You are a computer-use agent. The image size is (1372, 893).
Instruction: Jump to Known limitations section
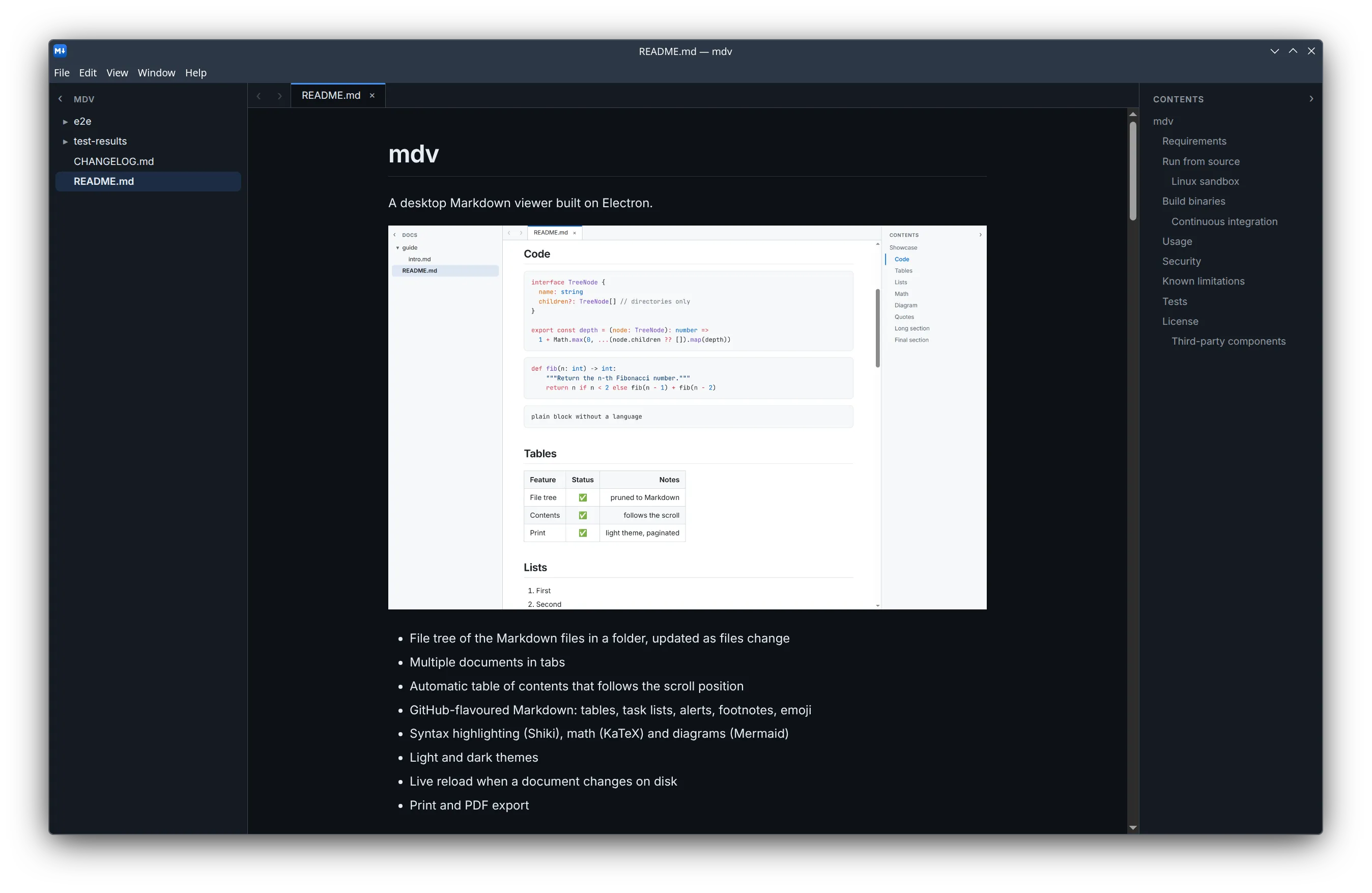tap(1203, 281)
